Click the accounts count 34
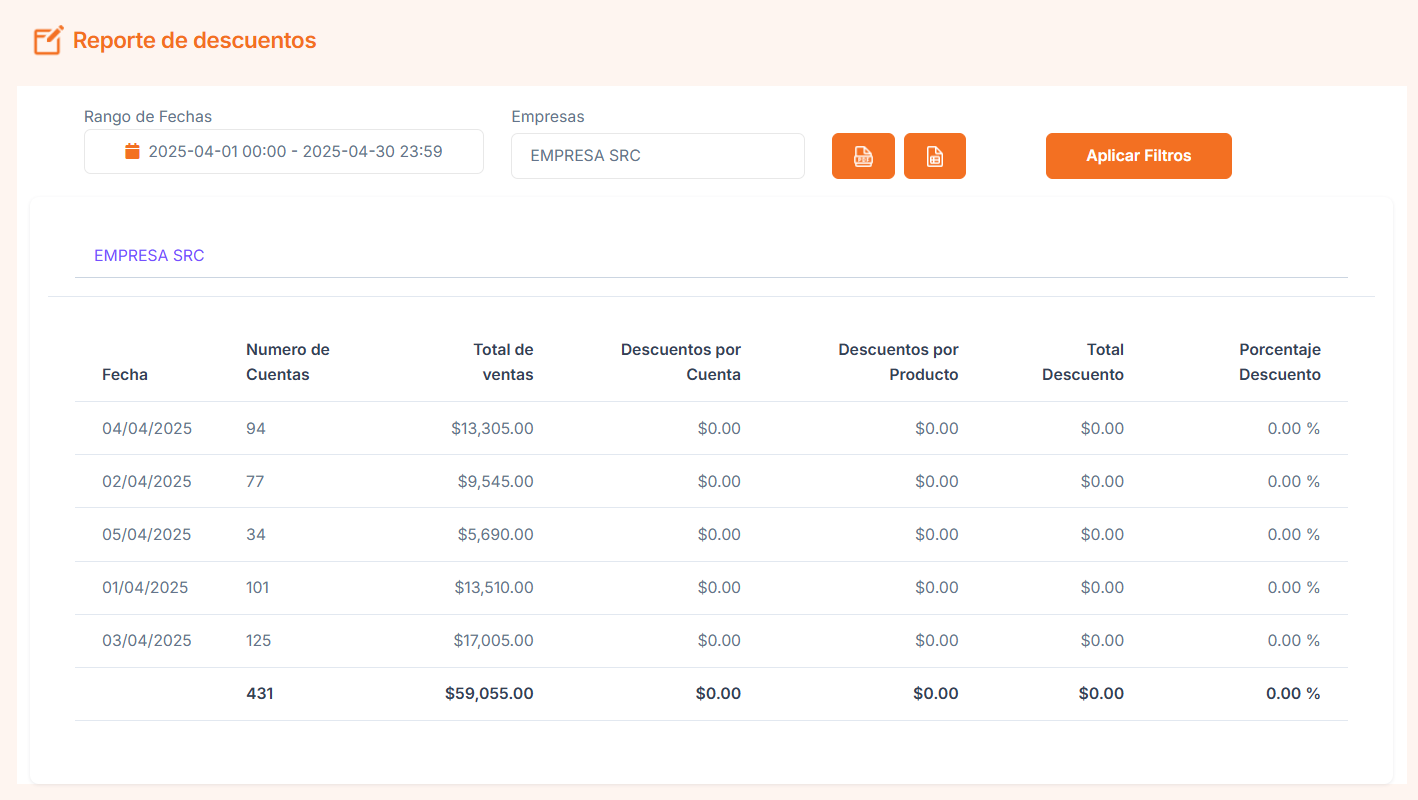 pos(256,534)
